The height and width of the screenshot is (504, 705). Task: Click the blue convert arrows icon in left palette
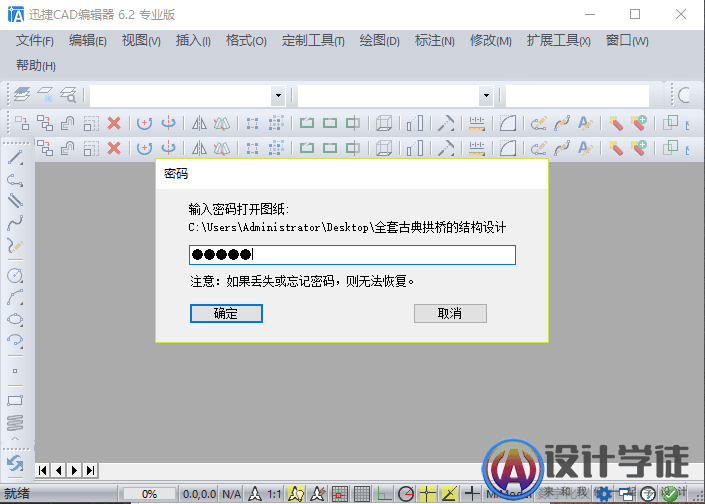click(15, 463)
